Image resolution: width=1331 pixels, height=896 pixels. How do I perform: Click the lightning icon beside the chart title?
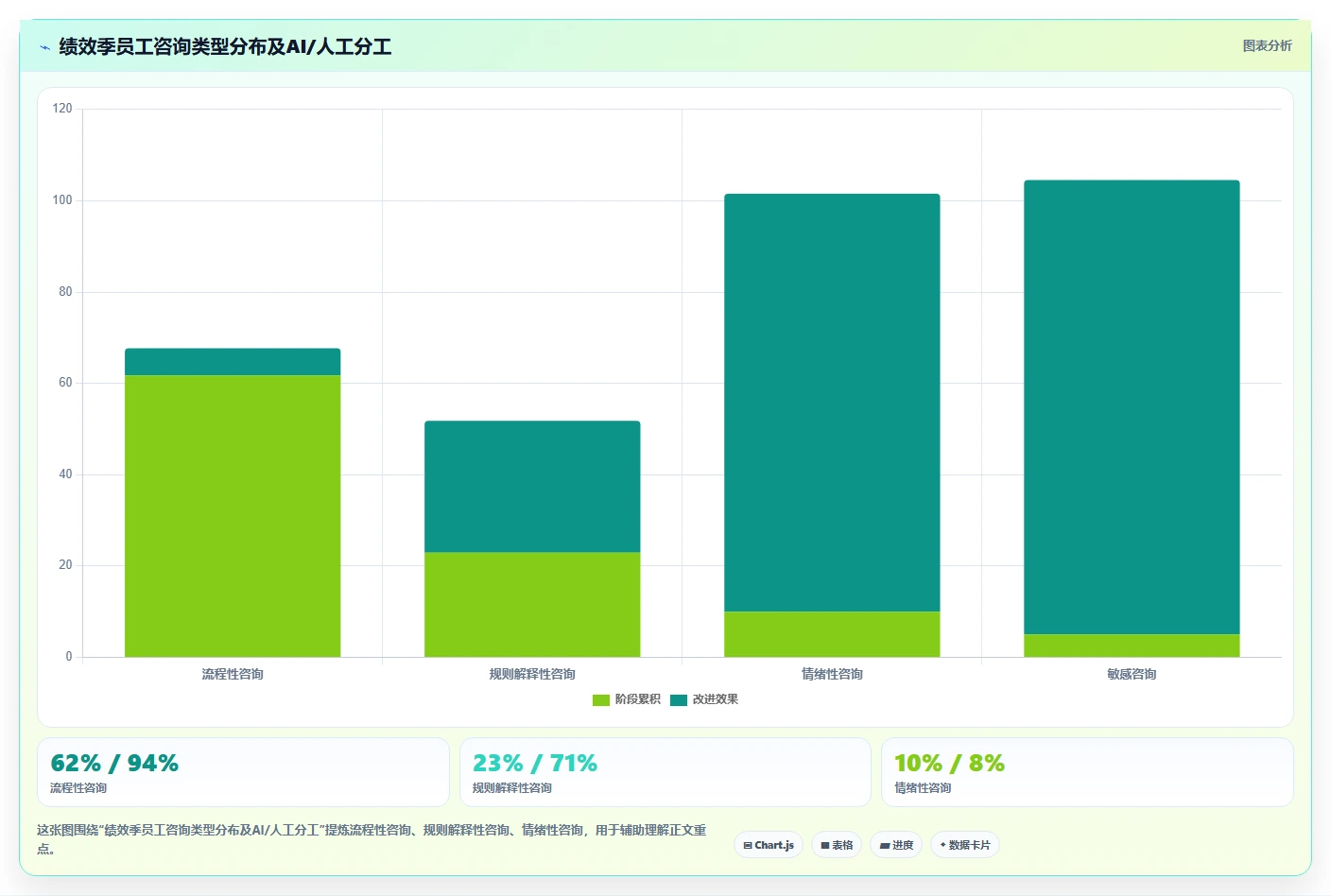point(44,47)
